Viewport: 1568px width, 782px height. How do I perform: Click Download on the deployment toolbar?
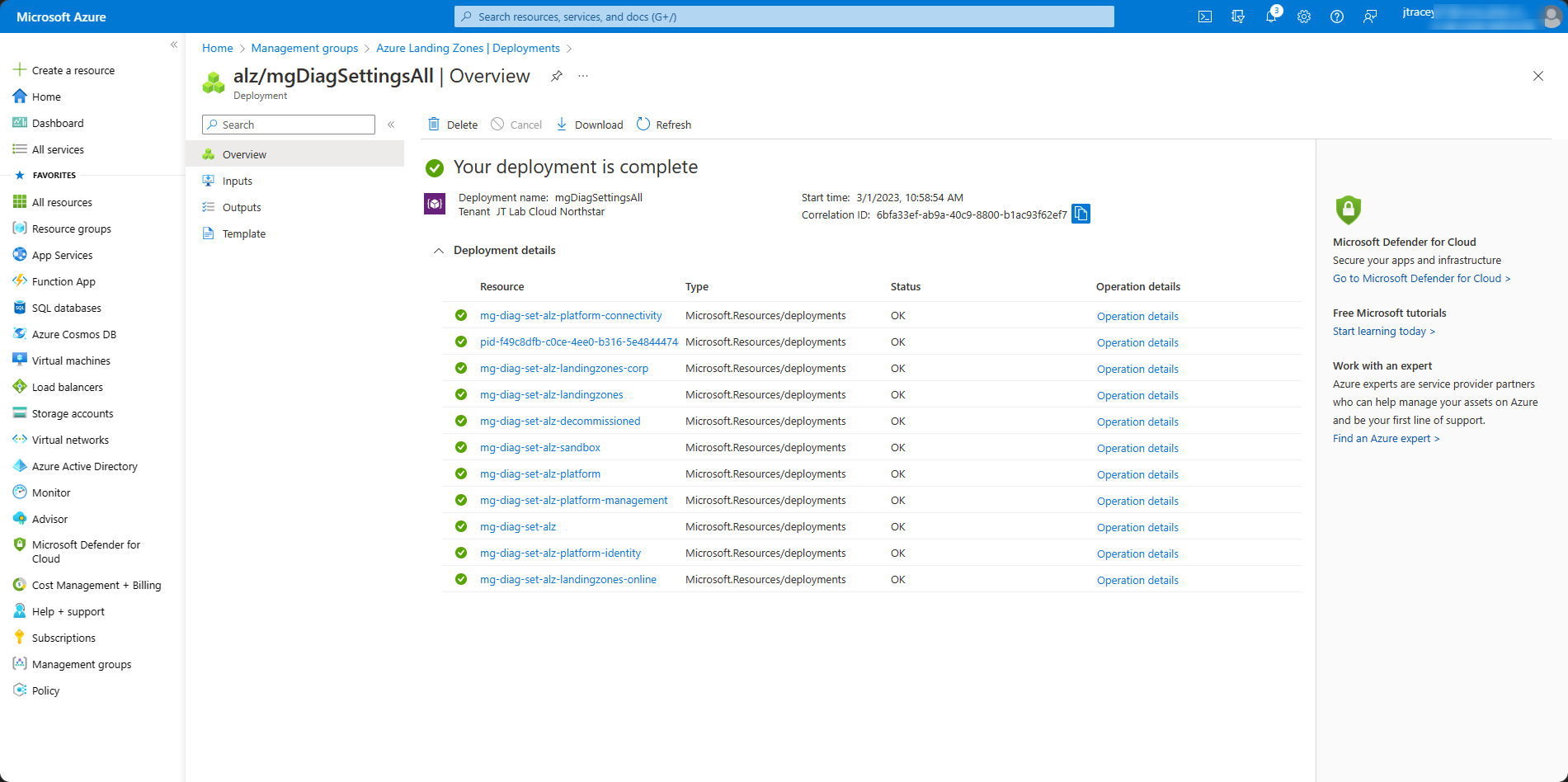pyautogui.click(x=589, y=124)
